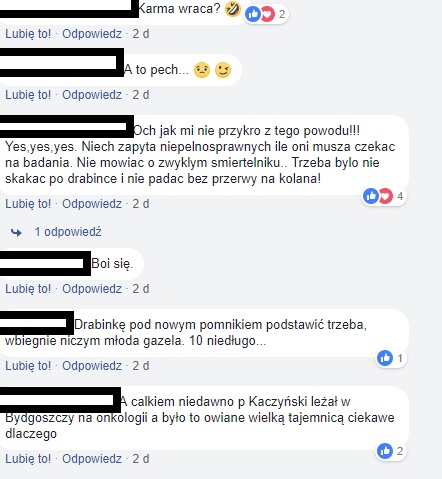Click Odpowiedz under młoda gazela comment
Image resolution: width=442 pixels, height=479 pixels.
92,366
